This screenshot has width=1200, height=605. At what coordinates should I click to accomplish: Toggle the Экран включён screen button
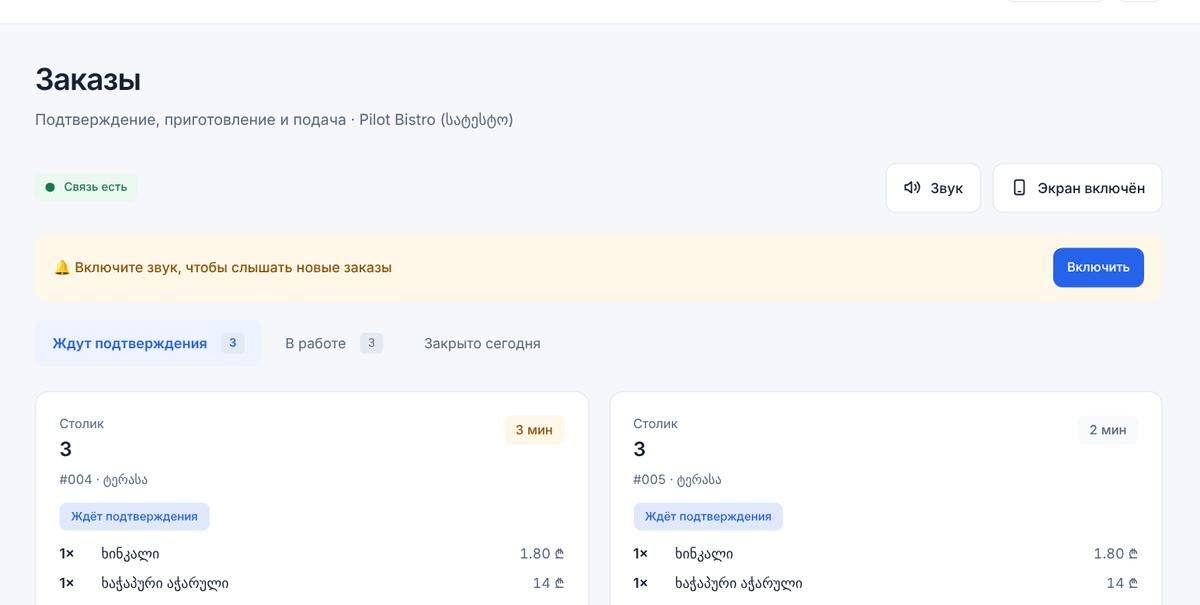1077,188
